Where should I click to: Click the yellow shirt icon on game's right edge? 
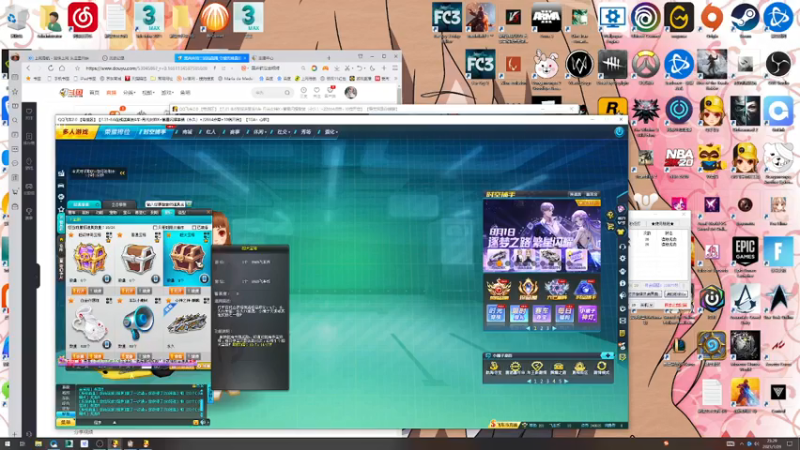(621, 232)
